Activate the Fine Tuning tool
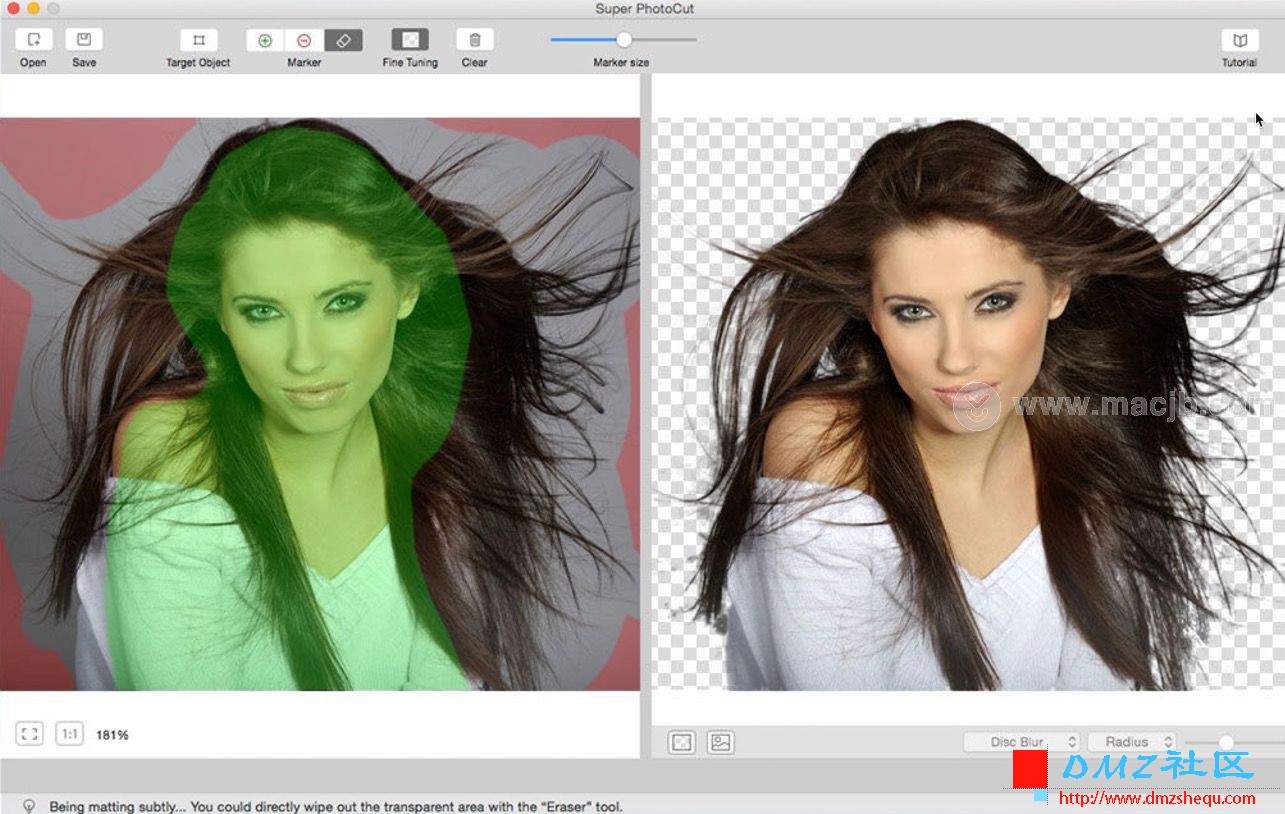1285x814 pixels. click(x=410, y=40)
